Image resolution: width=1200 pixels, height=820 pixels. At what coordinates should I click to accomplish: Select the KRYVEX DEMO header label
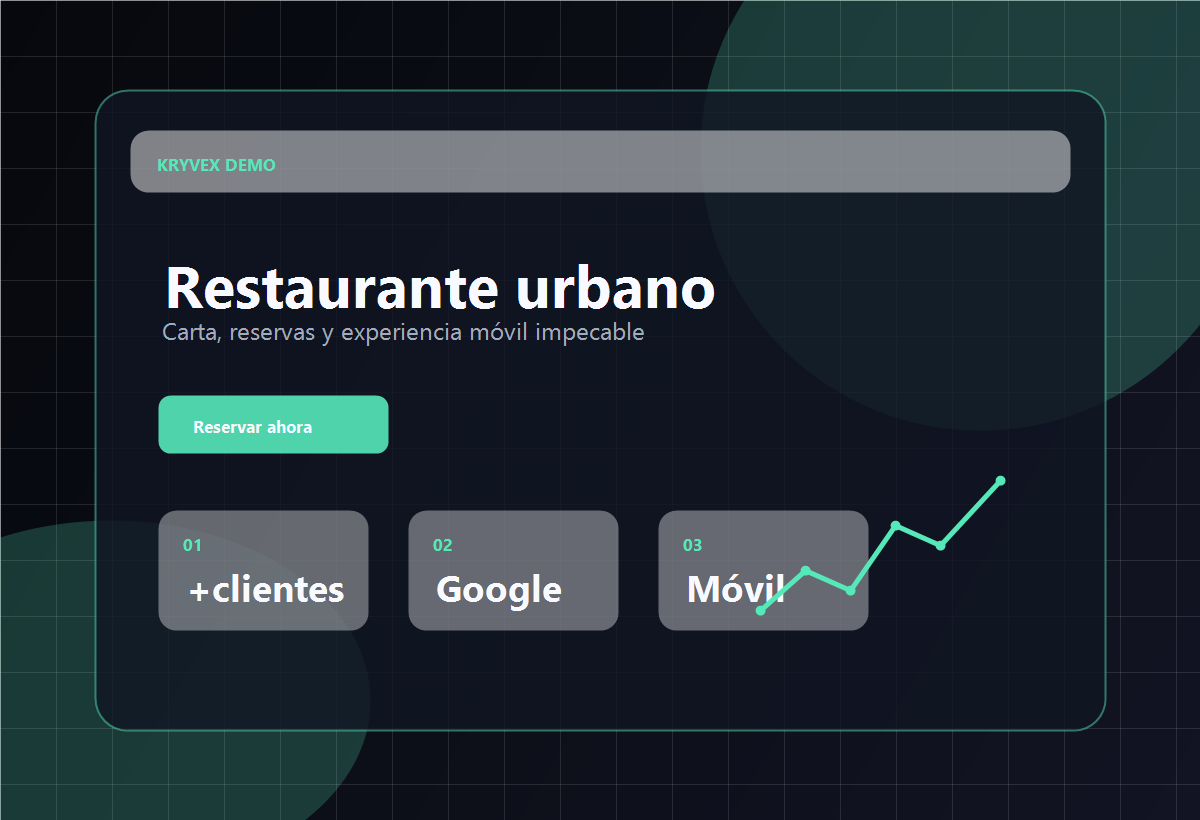click(216, 165)
